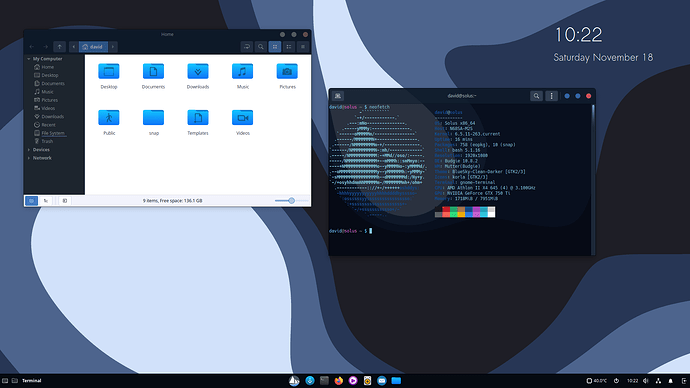
Task: Open the Pictures folder icon
Action: 287,71
